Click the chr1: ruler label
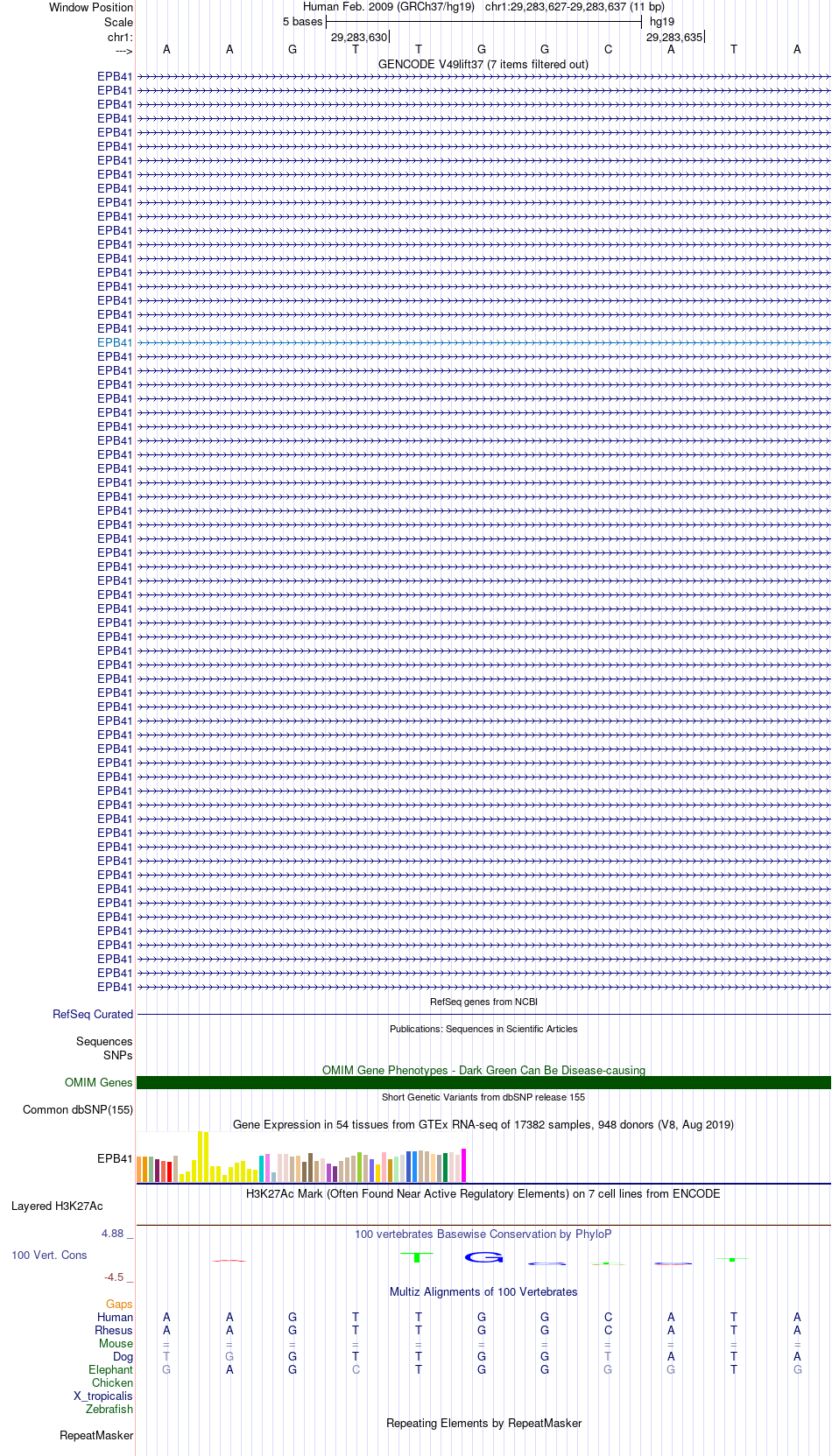The height and width of the screenshot is (1456, 832). tap(120, 38)
